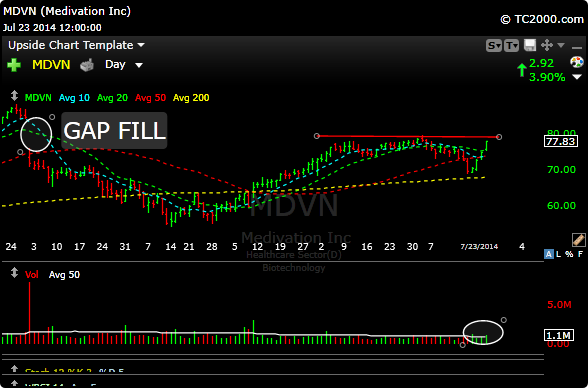The height and width of the screenshot is (388, 588).
Task: Click the 3.90% percent change value
Action: click(547, 77)
